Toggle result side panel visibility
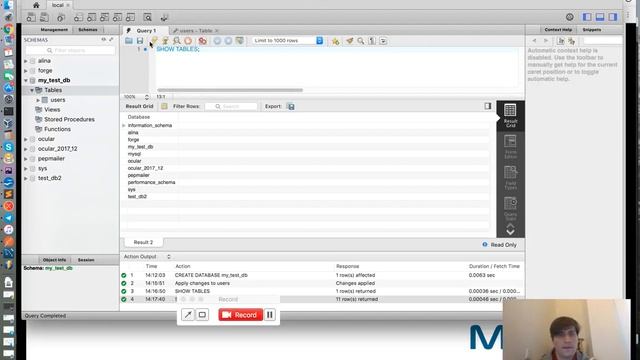 pyautogui.click(x=488, y=106)
